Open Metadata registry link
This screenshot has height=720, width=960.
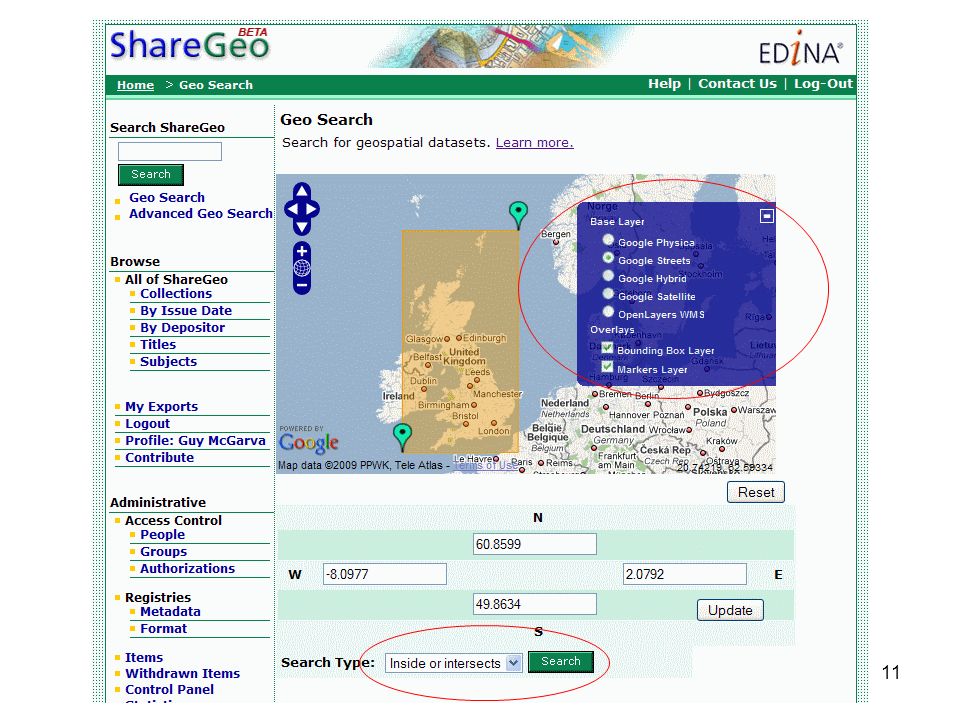pos(170,612)
